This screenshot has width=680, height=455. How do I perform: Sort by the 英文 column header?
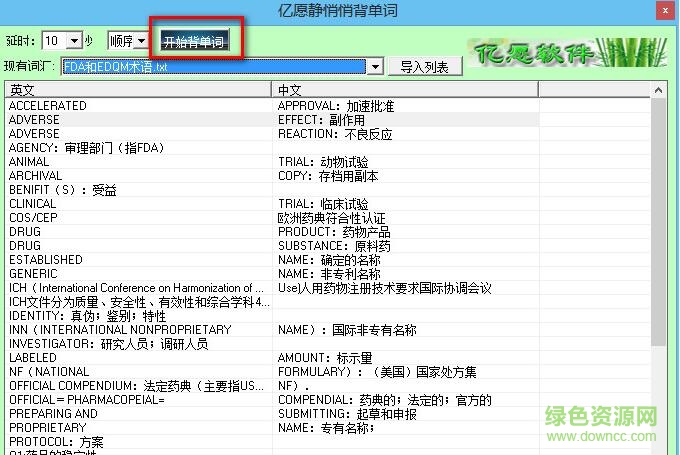click(138, 89)
